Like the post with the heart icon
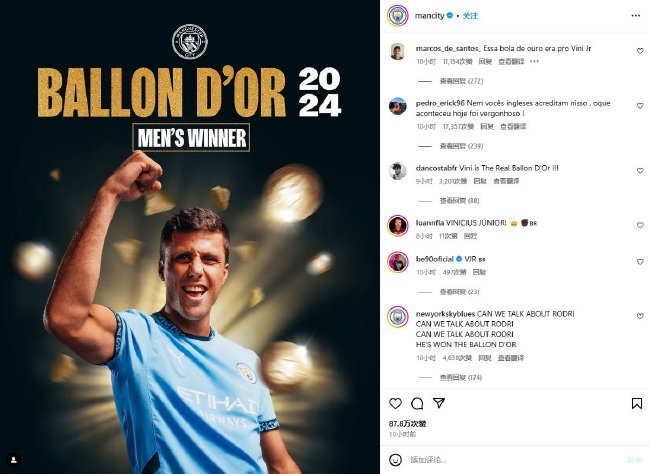 tap(395, 403)
